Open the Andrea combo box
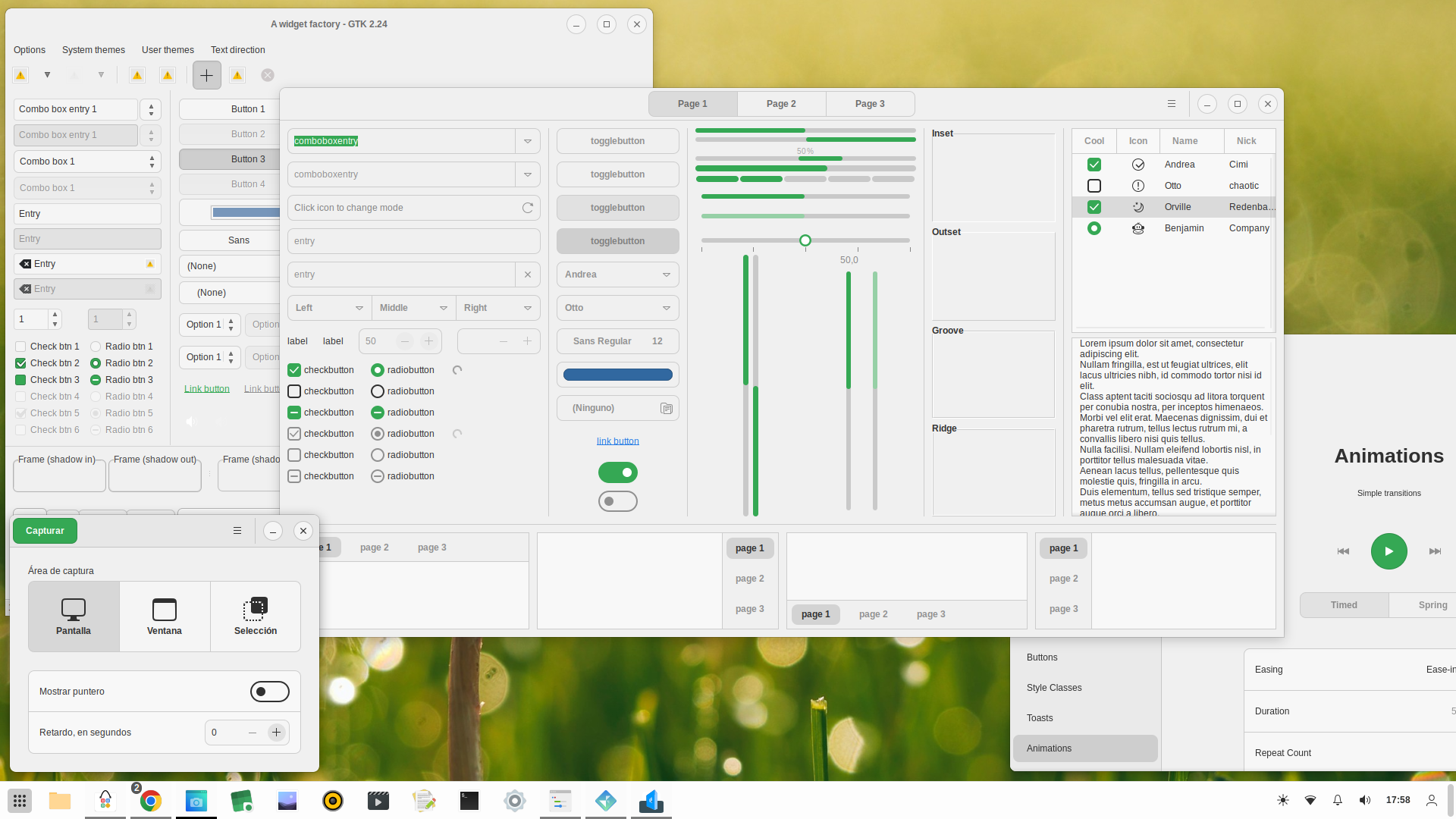 tap(618, 275)
